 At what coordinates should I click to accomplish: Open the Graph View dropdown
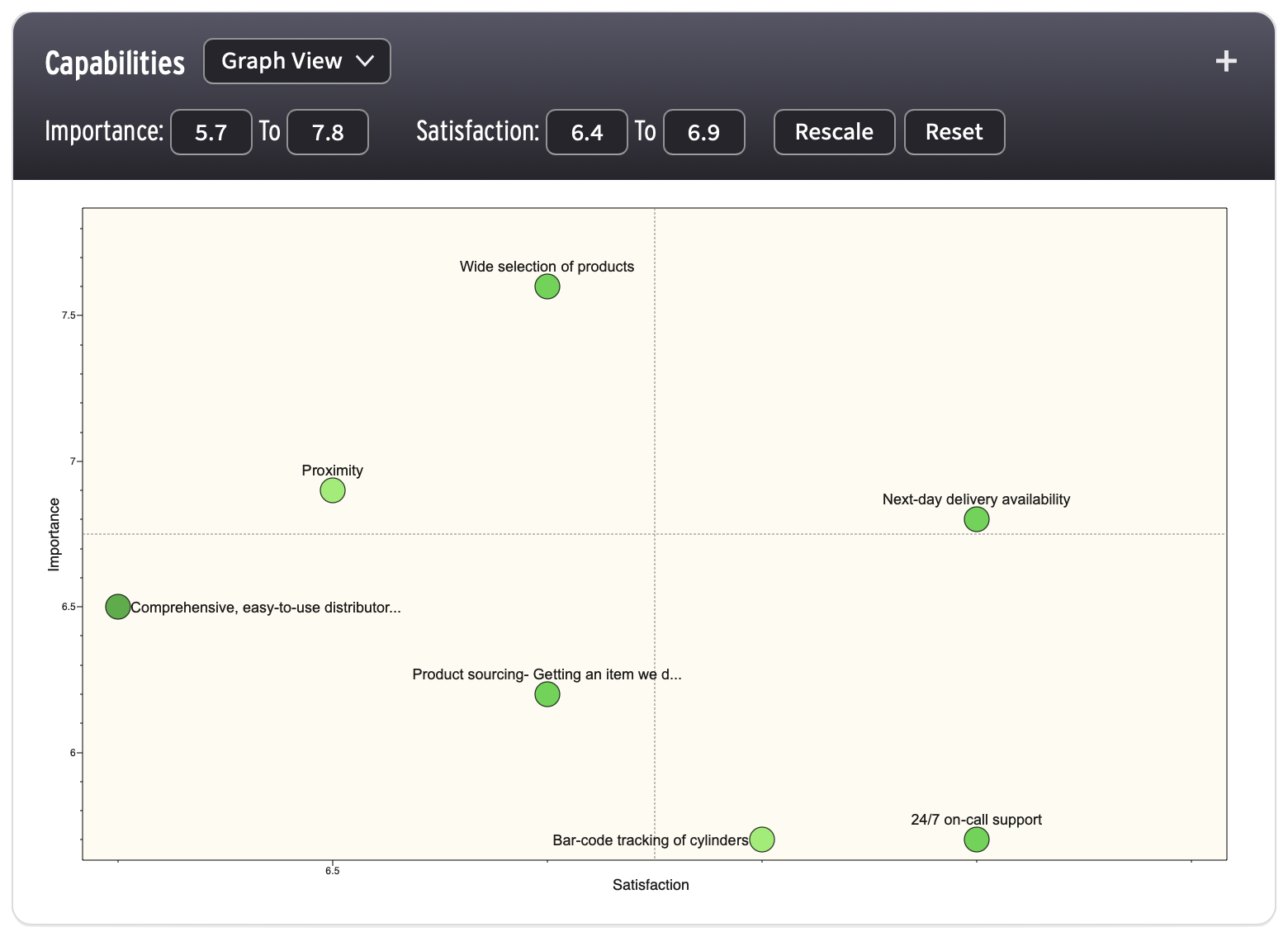point(297,61)
